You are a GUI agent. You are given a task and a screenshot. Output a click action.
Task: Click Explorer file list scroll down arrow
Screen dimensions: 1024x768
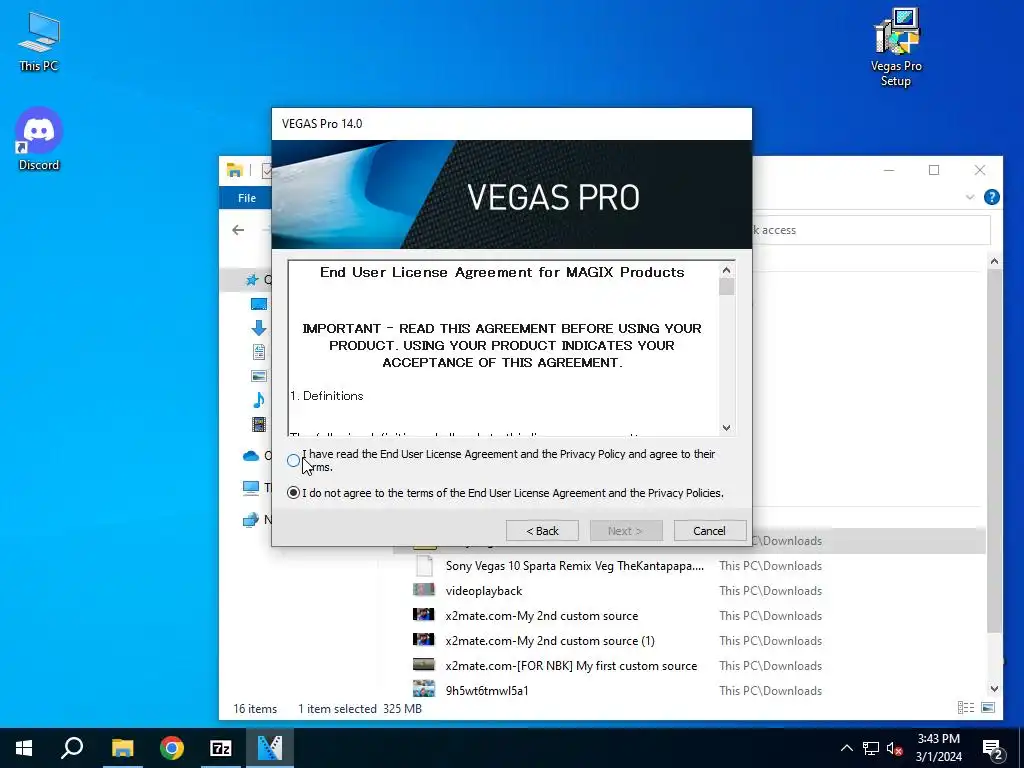pyautogui.click(x=994, y=688)
